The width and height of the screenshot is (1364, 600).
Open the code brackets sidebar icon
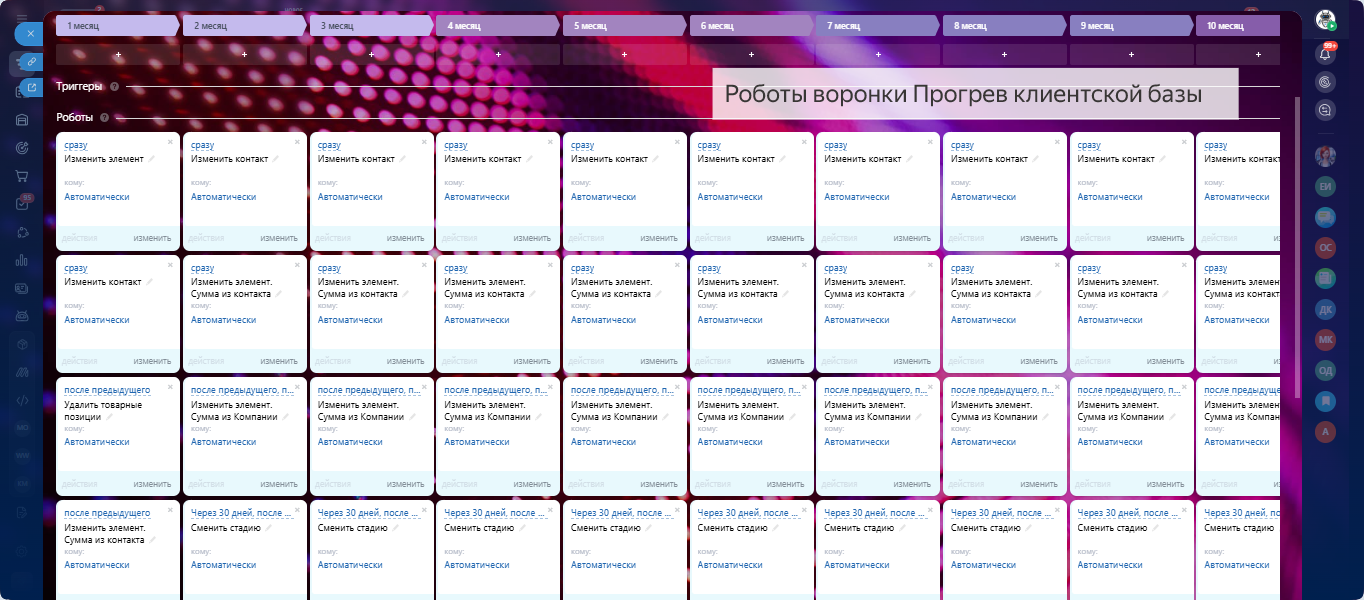pos(22,400)
